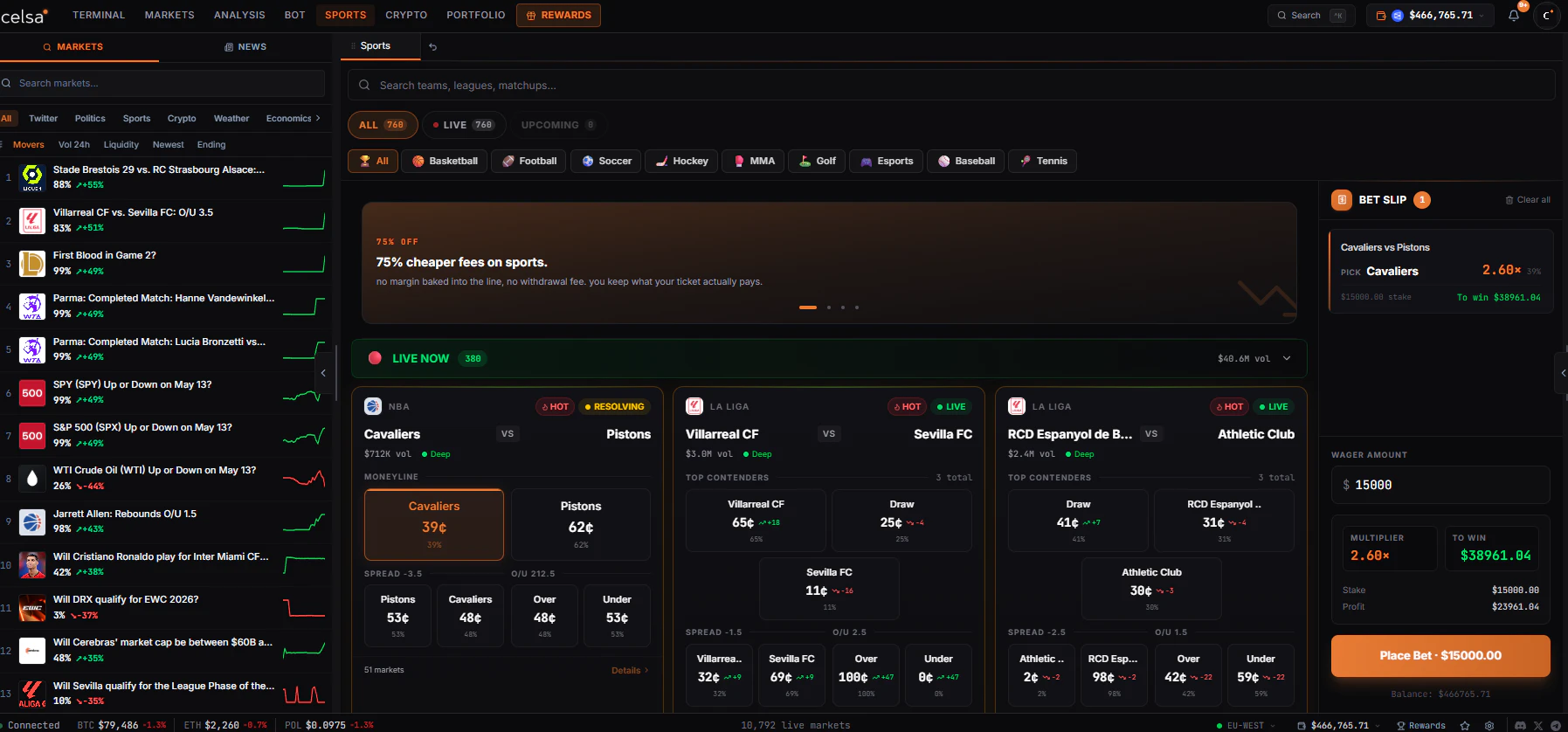Open the PORTFOLIO nav item
This screenshot has width=1568, height=732.
476,15
